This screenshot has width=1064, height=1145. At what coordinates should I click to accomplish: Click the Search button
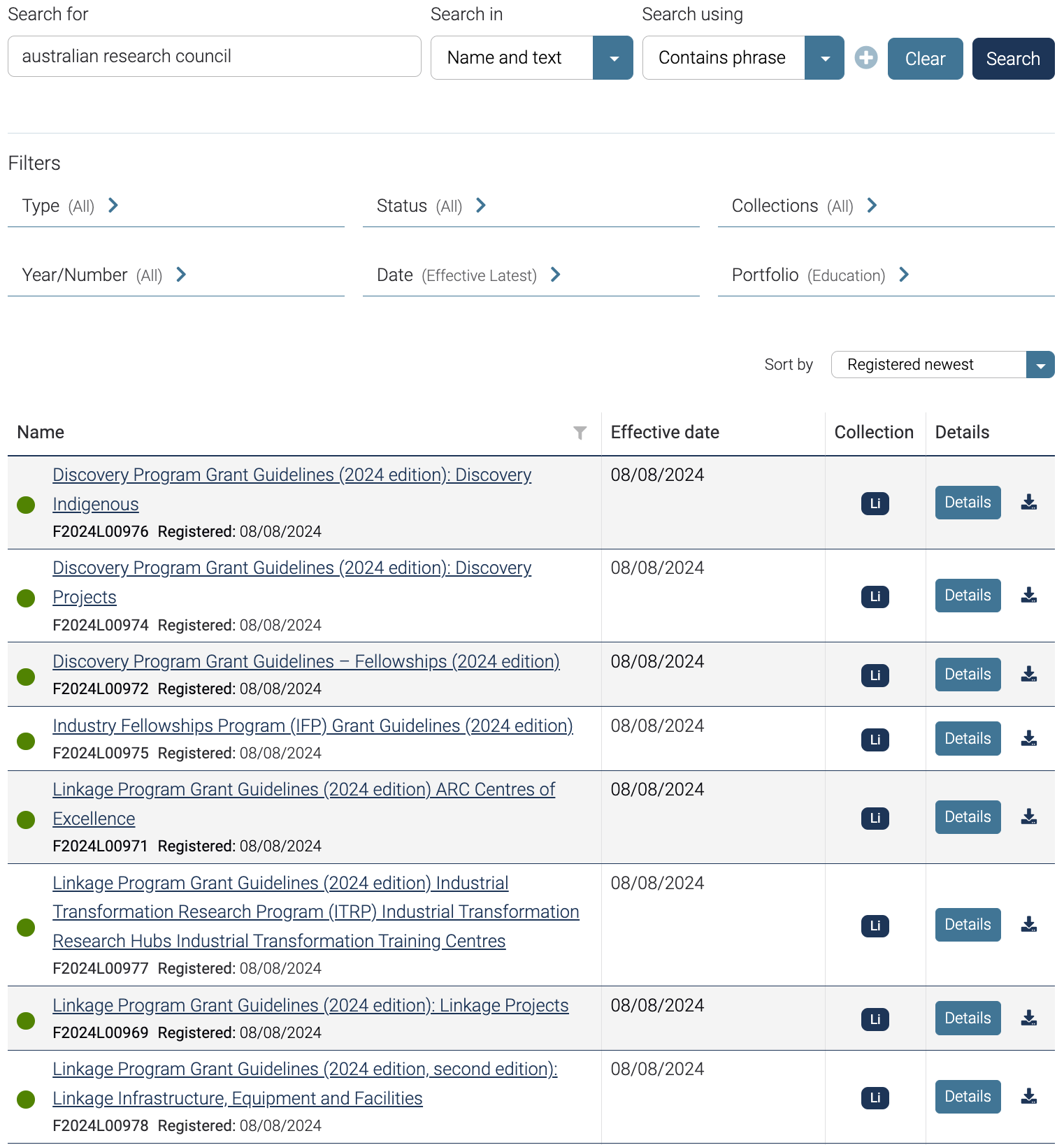pos(1013,59)
